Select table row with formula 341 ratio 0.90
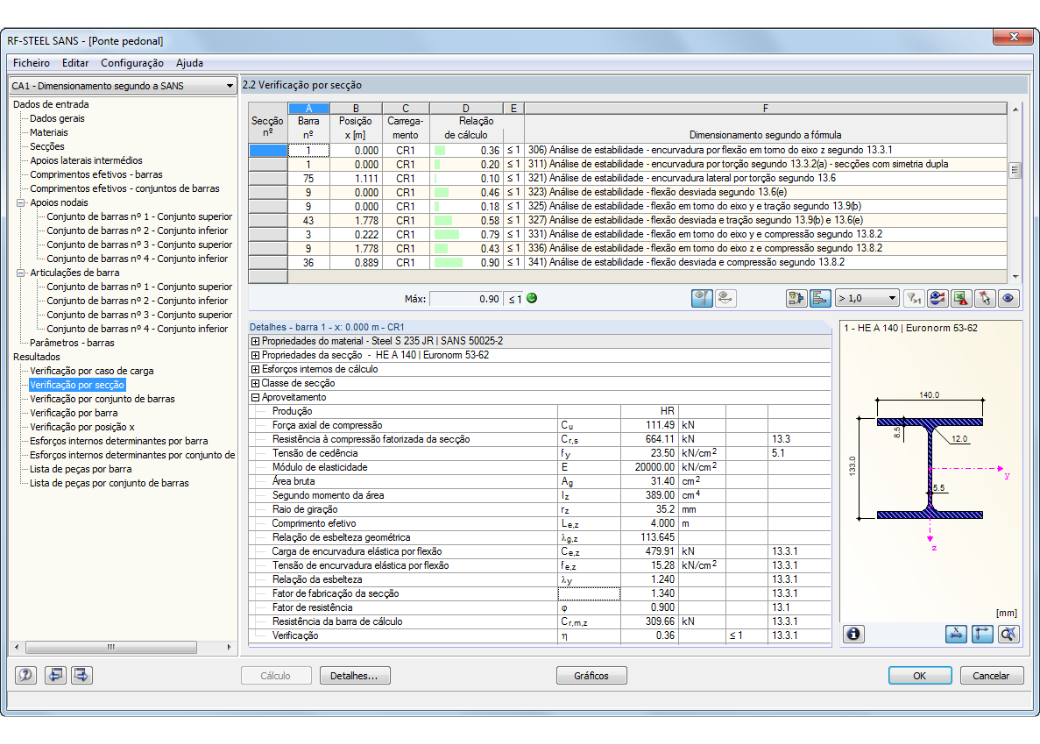Viewport: 1040px width, 744px height. (627, 263)
